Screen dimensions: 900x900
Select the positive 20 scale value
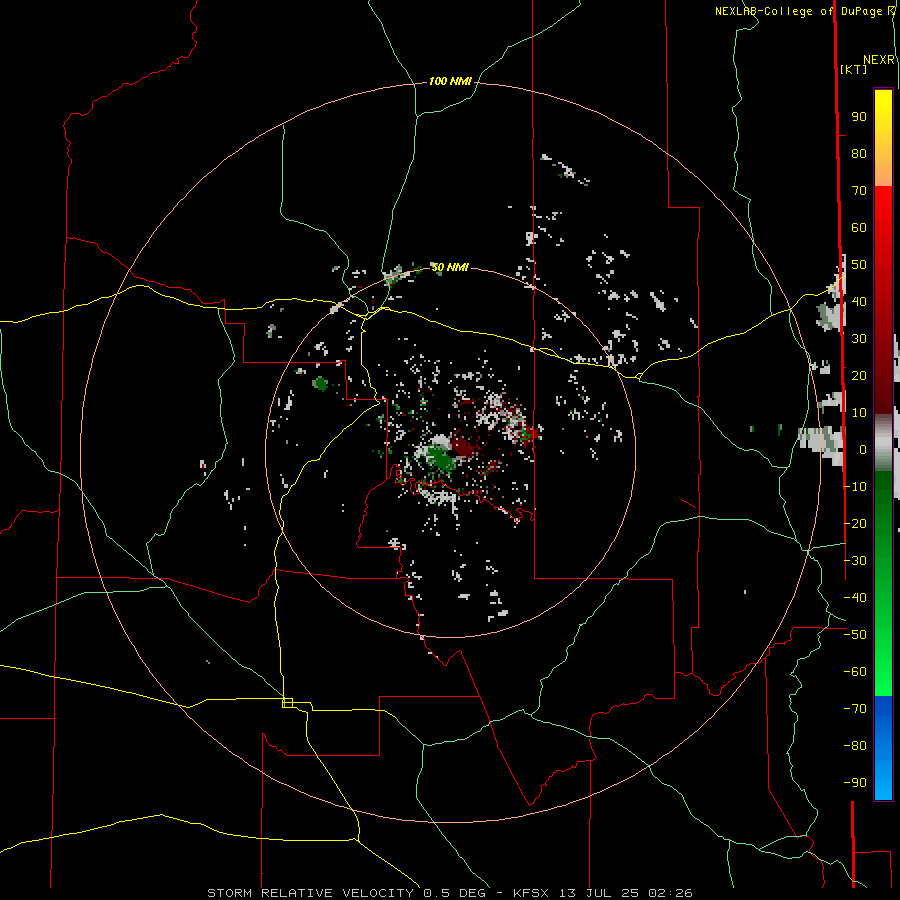tap(859, 376)
